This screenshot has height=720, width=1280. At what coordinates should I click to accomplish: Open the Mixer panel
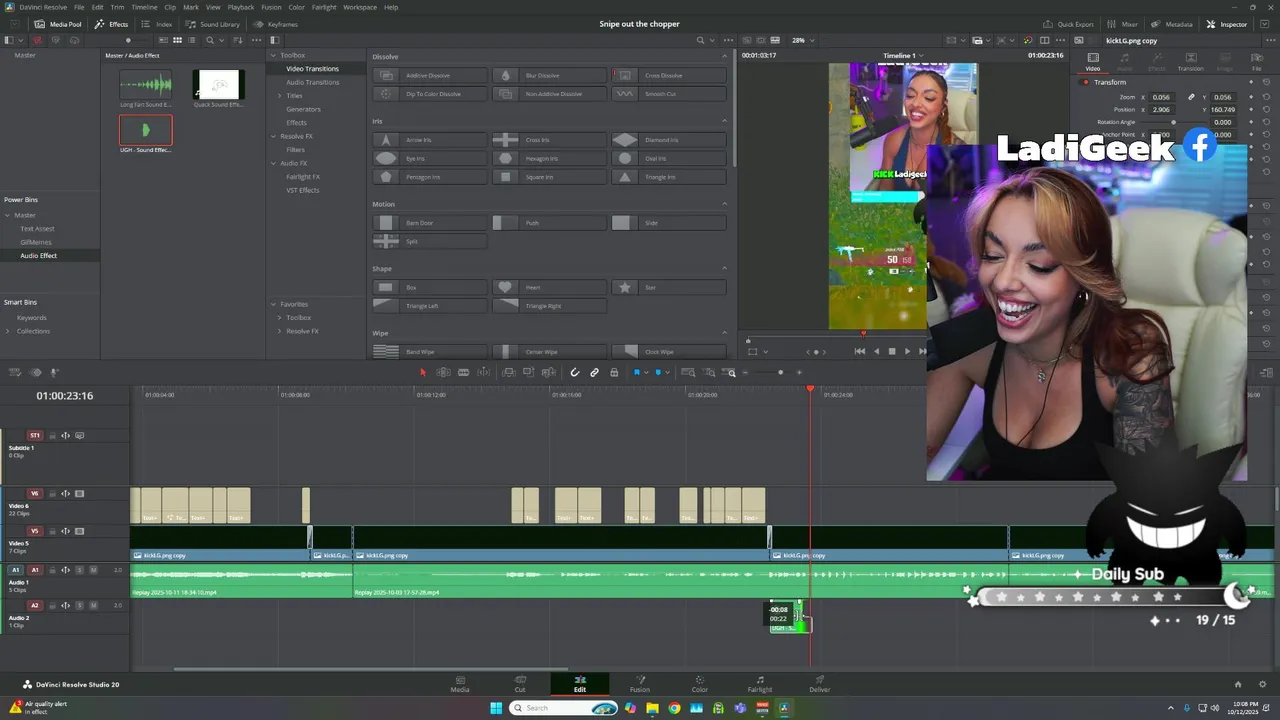(1123, 24)
